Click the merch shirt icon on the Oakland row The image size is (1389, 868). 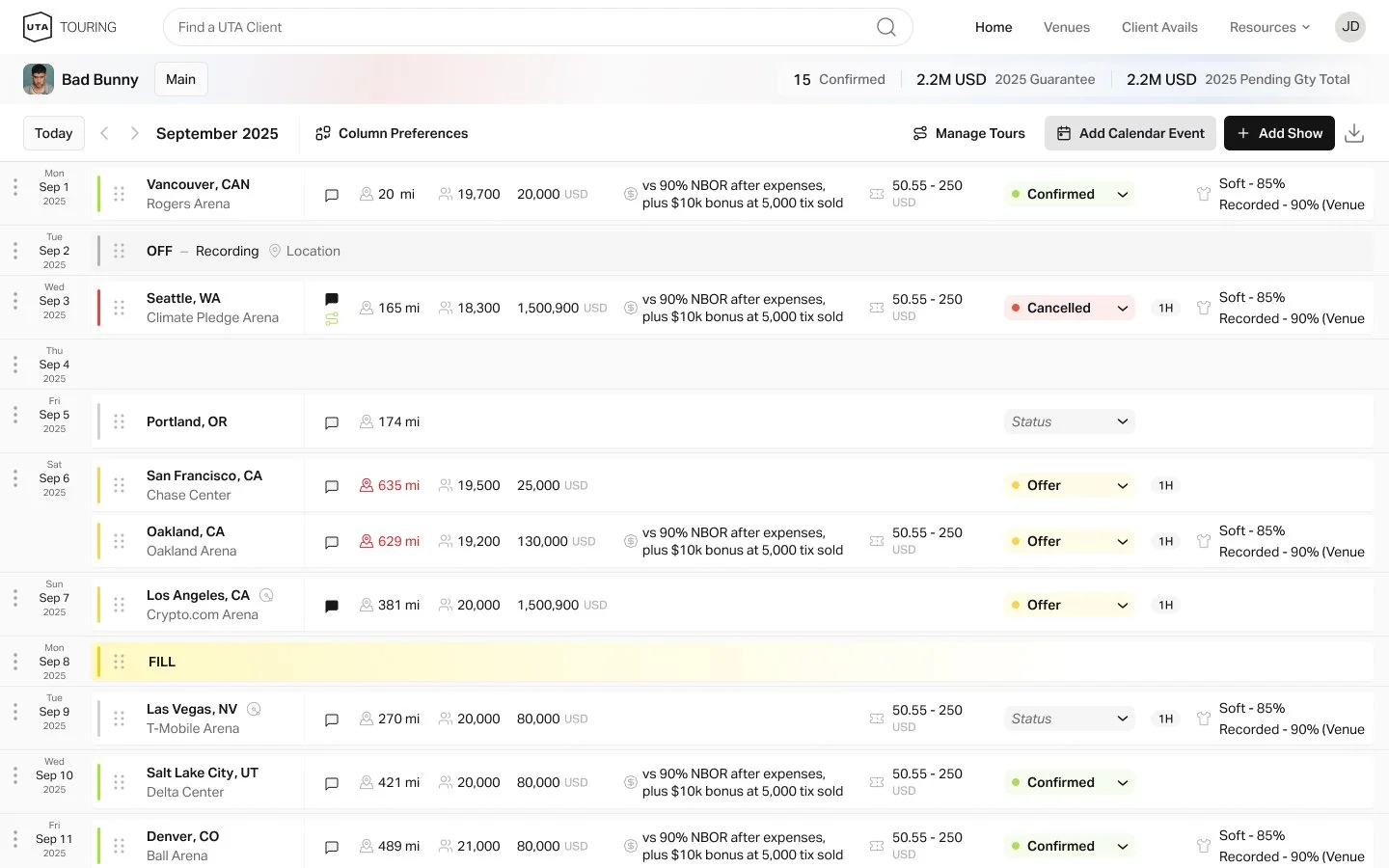(x=1204, y=541)
